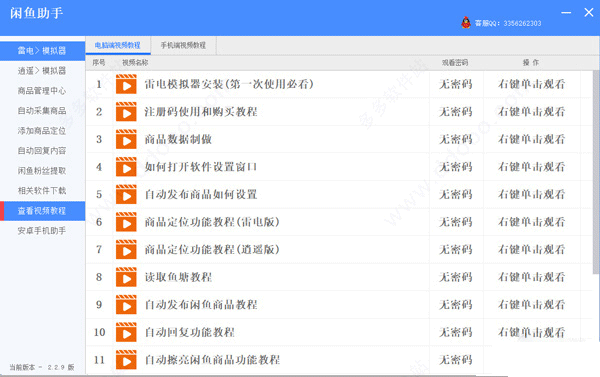600x377 pixels.
Task: Click the video icon for 雷电模拟器安装
Action: tap(126, 84)
